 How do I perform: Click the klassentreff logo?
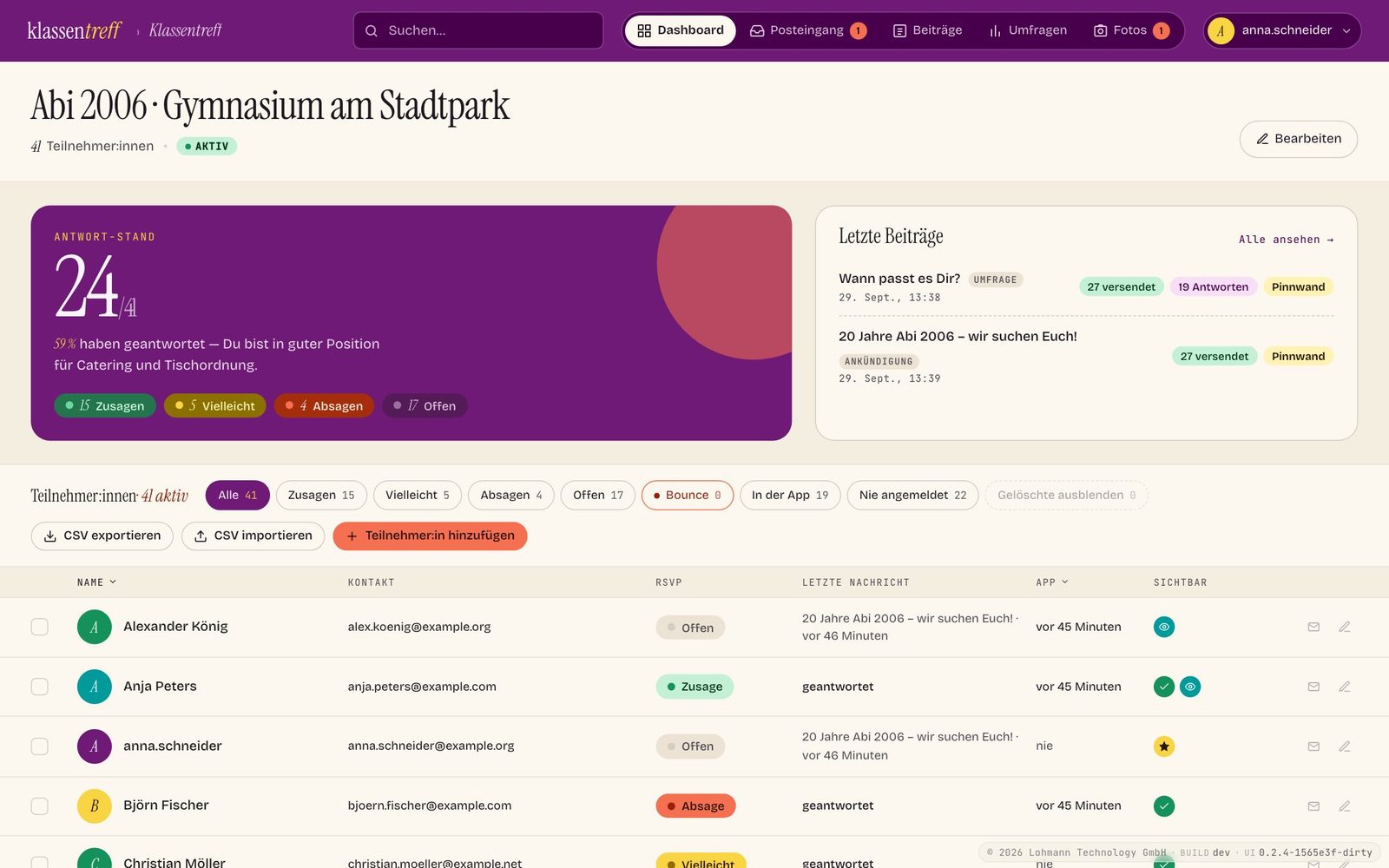(75, 30)
